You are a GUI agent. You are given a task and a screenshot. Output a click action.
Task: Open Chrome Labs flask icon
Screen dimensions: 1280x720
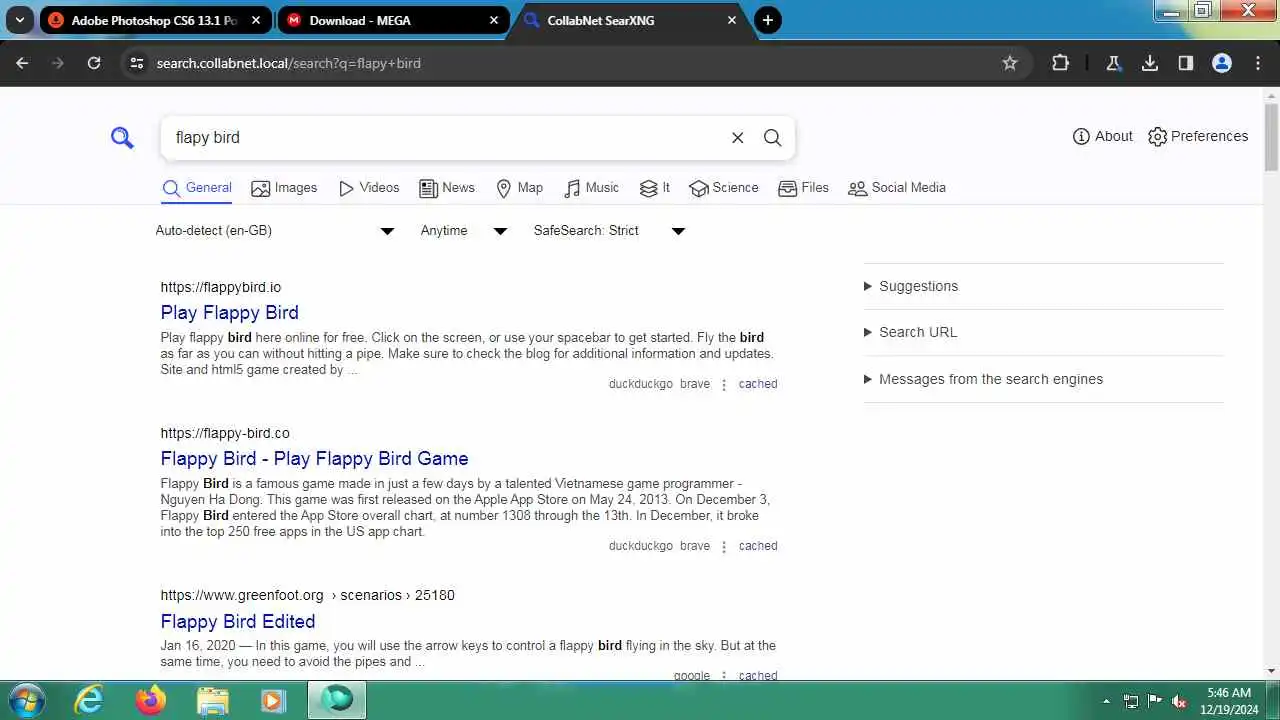(x=1113, y=63)
